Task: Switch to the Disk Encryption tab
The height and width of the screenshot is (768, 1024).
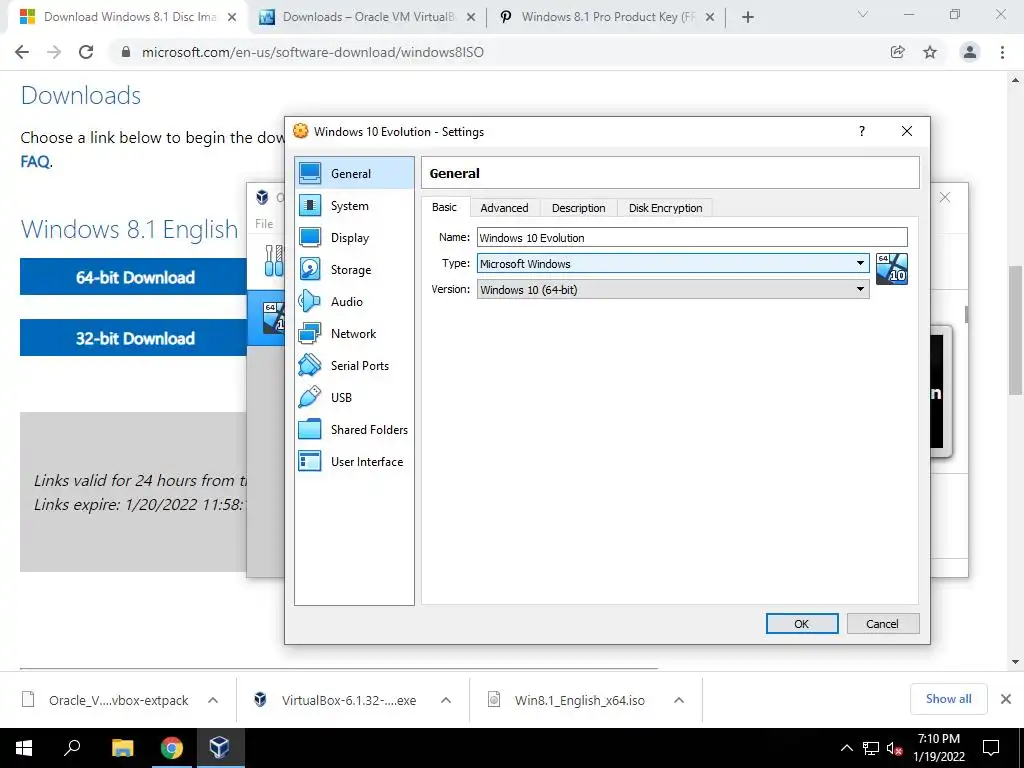Action: [665, 208]
